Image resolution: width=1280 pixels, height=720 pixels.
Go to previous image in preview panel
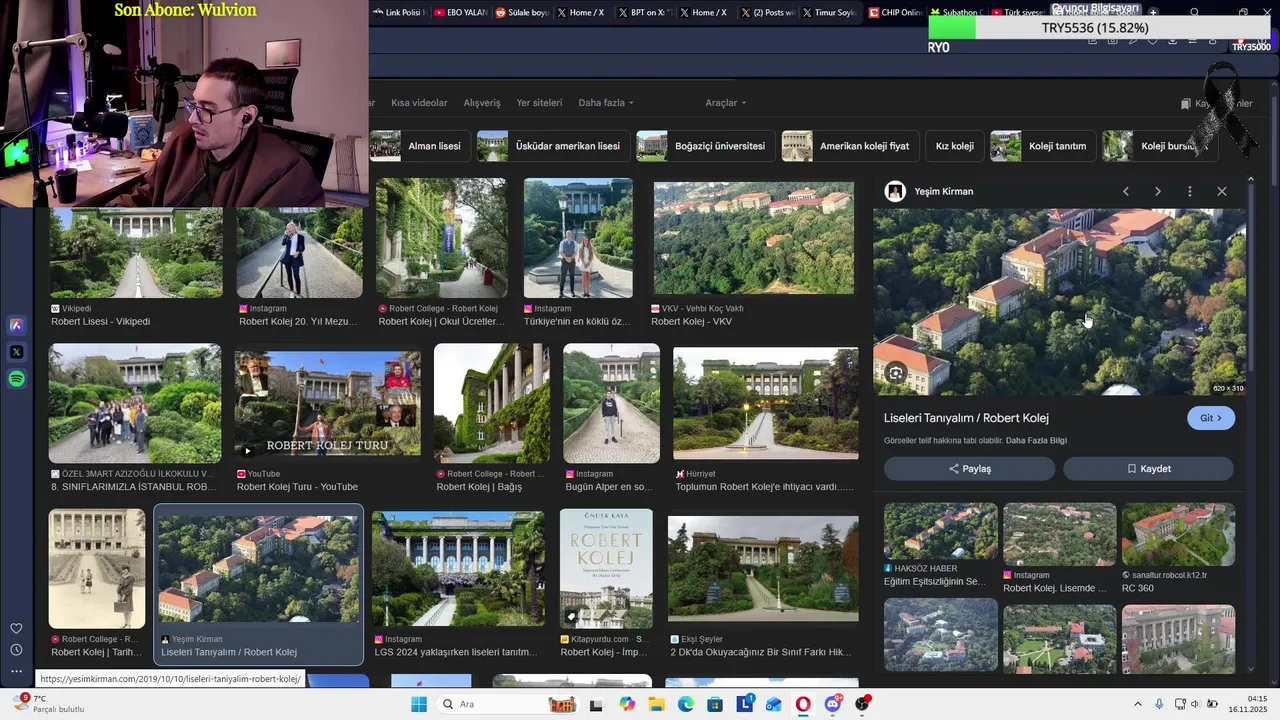[x=1126, y=191]
